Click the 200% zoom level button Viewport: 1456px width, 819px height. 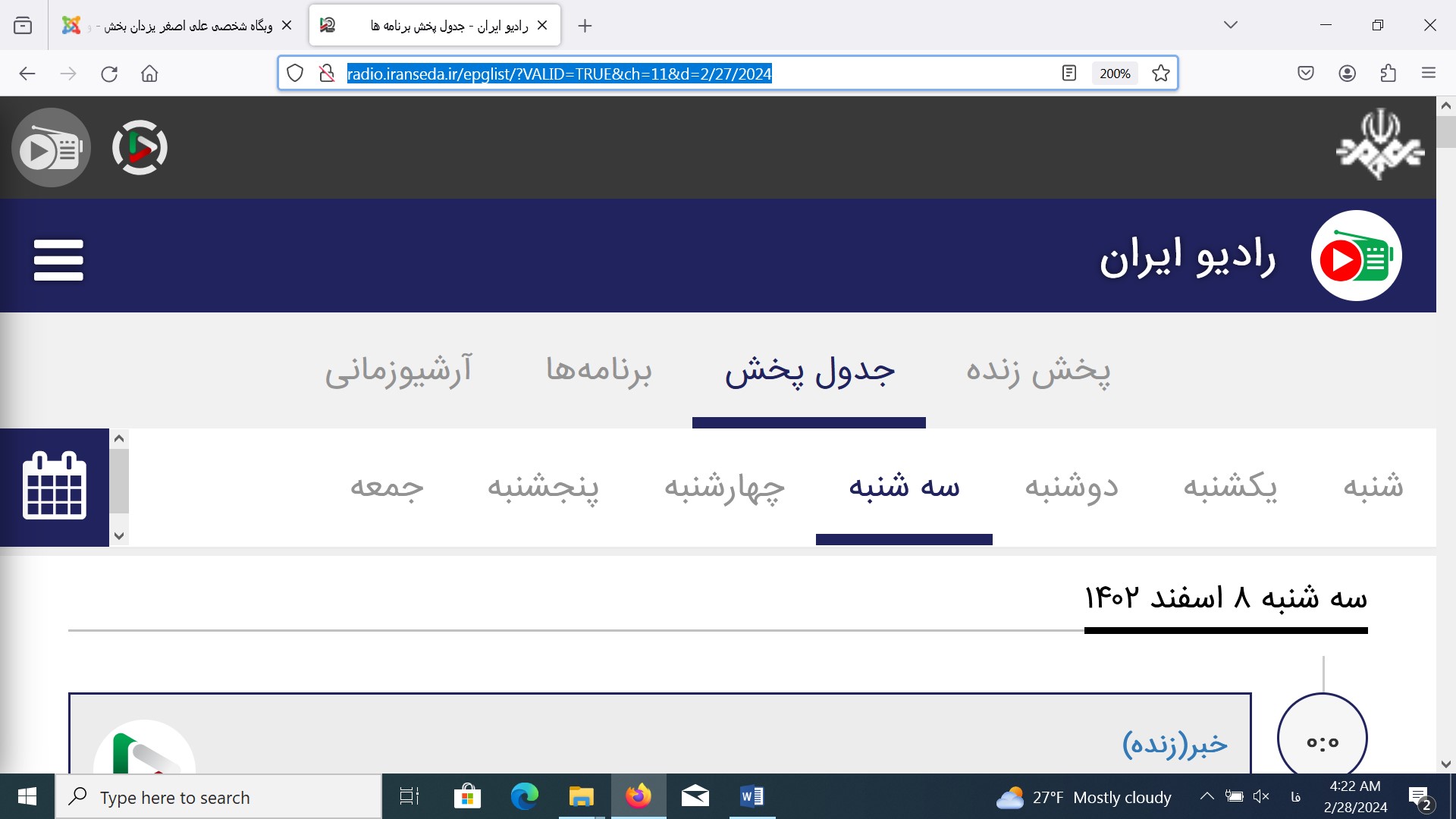click(1114, 74)
